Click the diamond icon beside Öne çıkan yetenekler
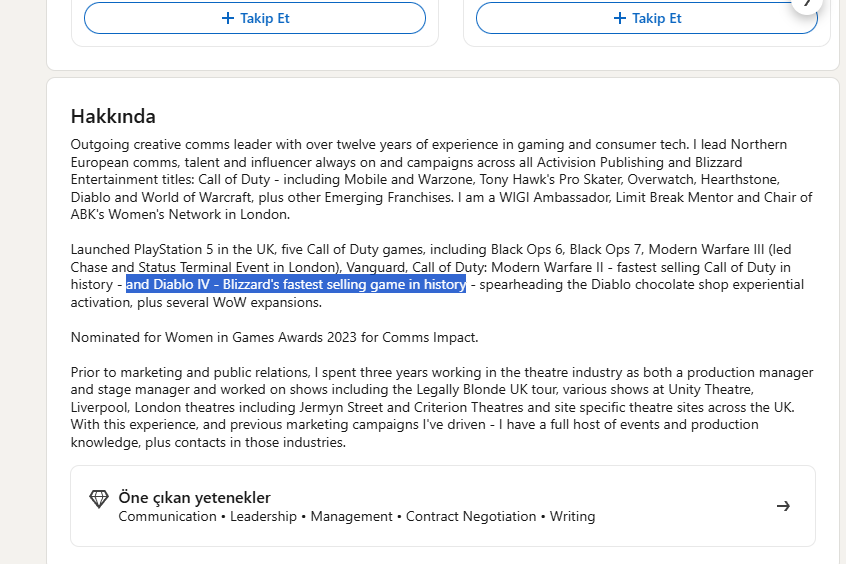Screen dimensions: 846x564 99,499
